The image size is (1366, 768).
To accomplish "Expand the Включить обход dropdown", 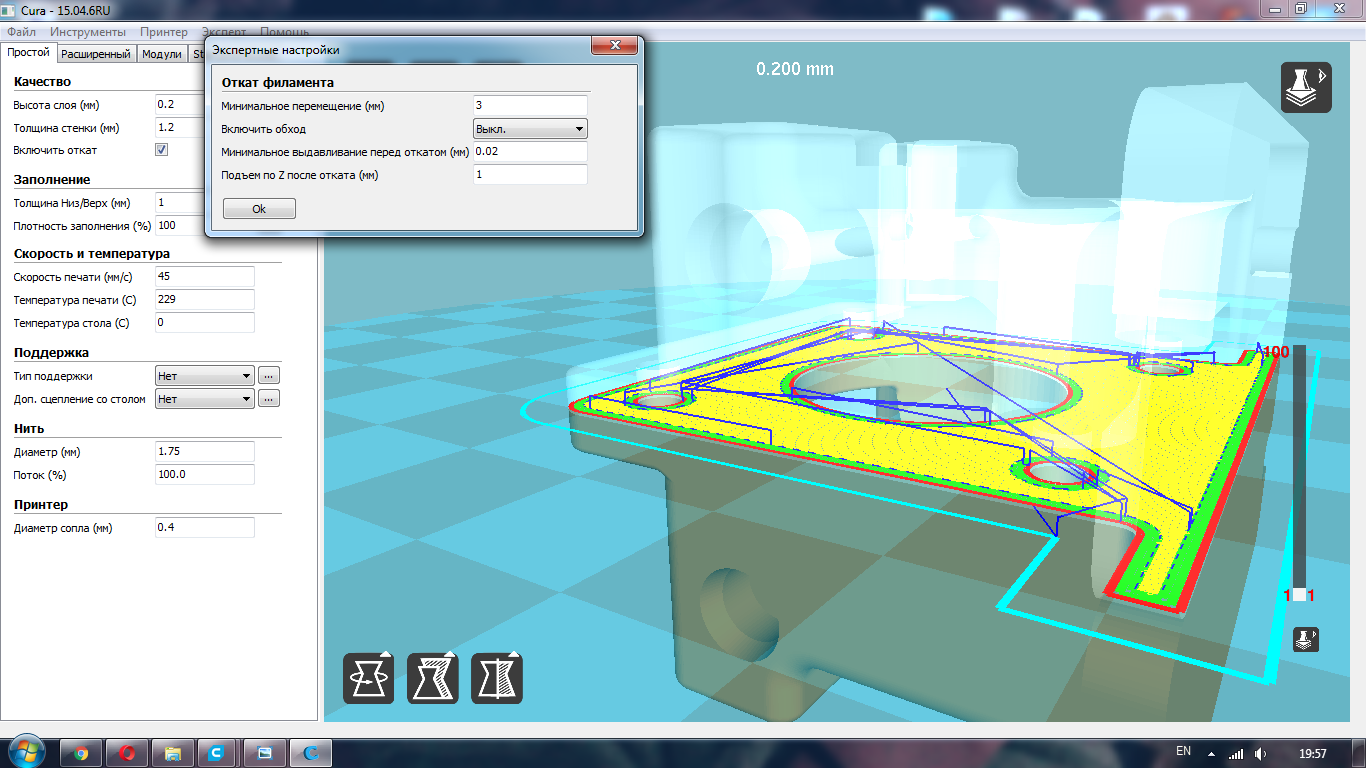I will click(529, 129).
